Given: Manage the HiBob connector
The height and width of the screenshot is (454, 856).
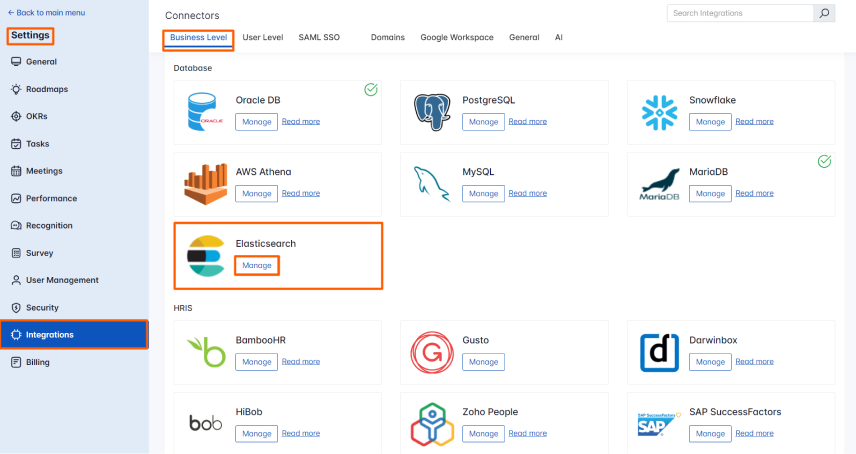Looking at the screenshot, I should click(257, 434).
